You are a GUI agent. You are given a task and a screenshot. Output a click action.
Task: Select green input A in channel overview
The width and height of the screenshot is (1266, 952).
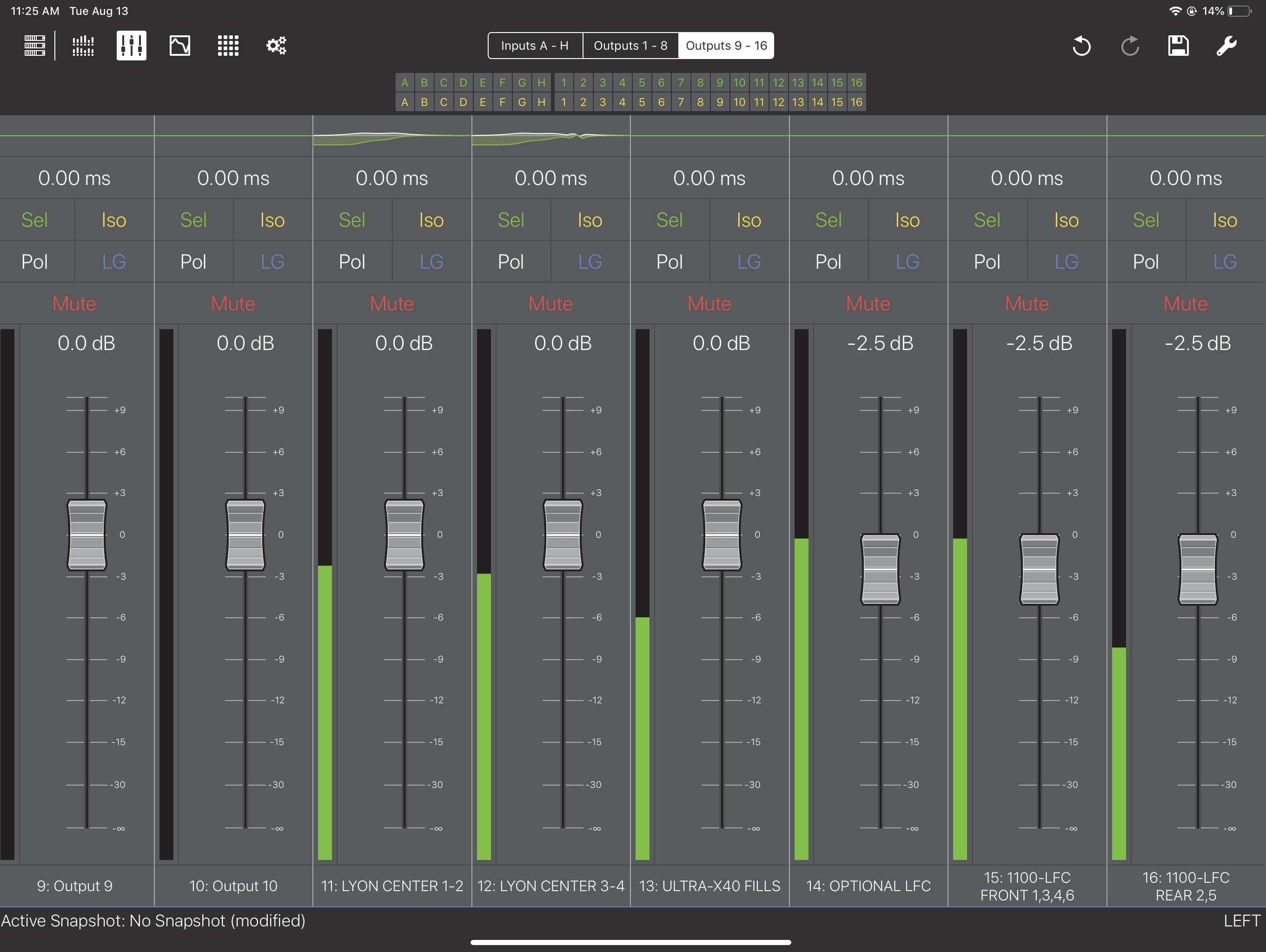point(404,82)
